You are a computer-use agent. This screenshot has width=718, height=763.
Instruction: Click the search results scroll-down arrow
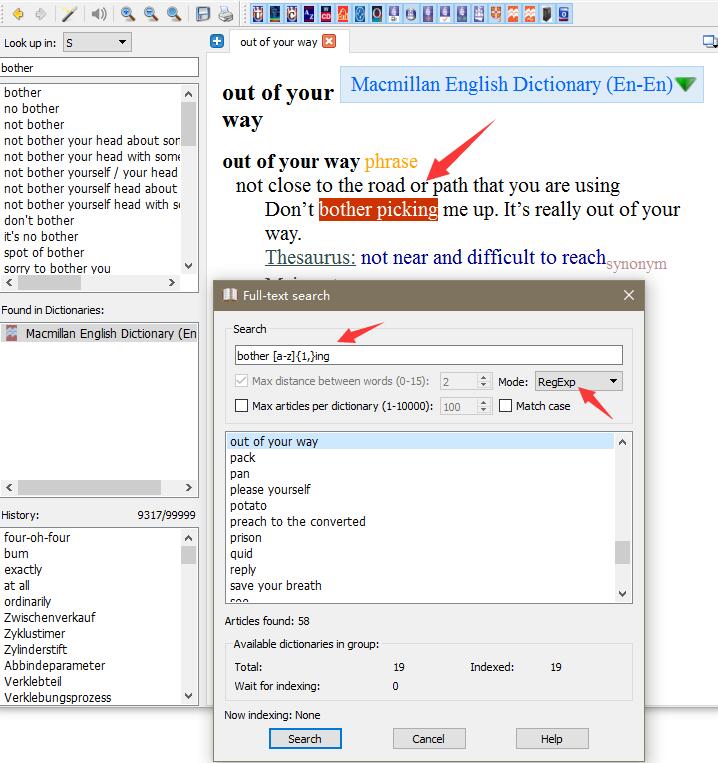click(622, 594)
